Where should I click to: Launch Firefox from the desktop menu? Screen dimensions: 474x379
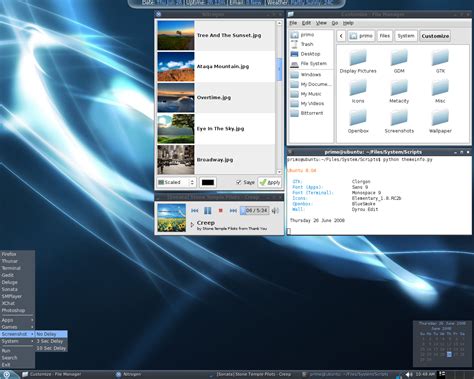(17, 254)
